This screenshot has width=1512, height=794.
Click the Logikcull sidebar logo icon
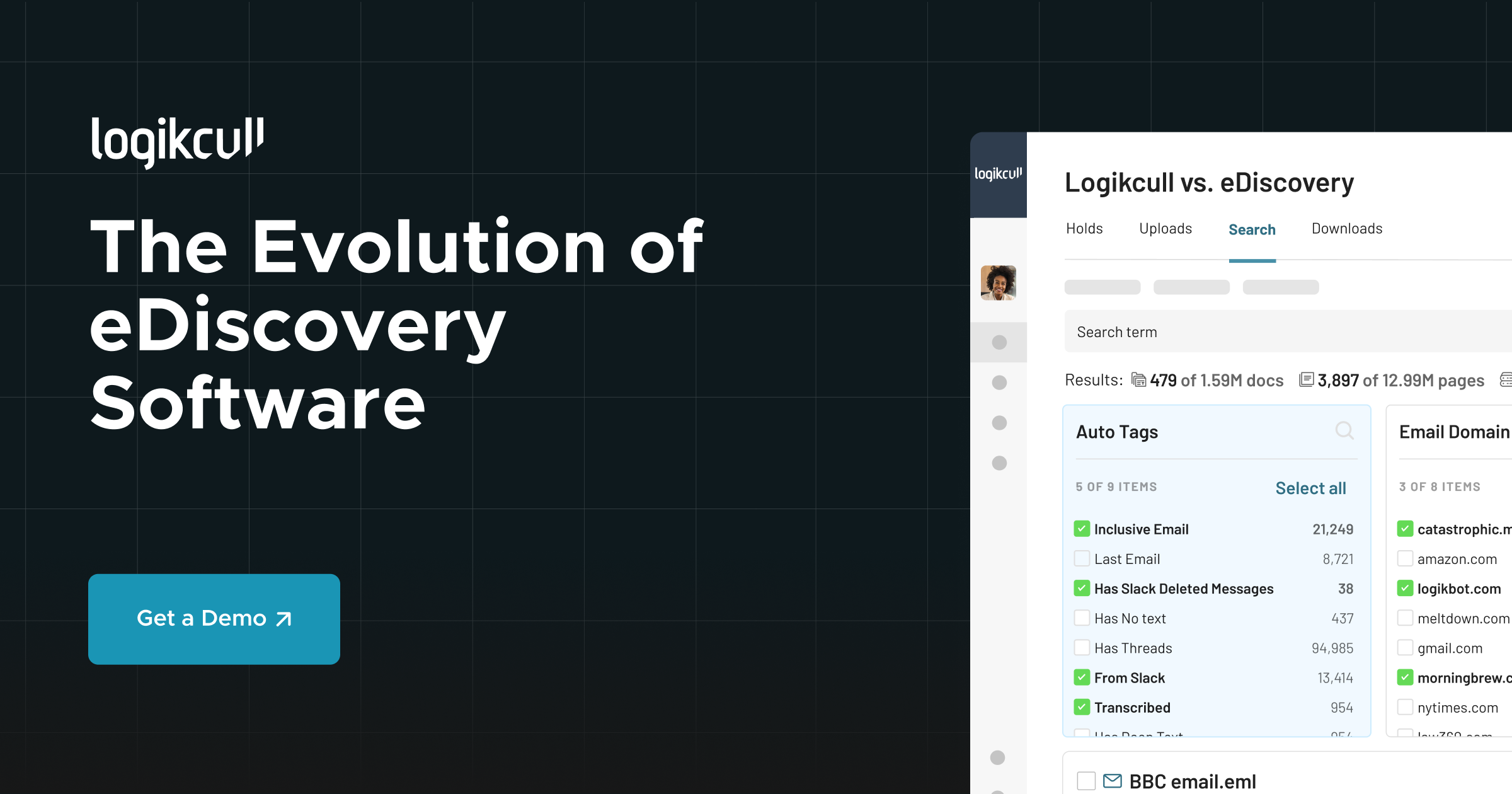point(998,174)
